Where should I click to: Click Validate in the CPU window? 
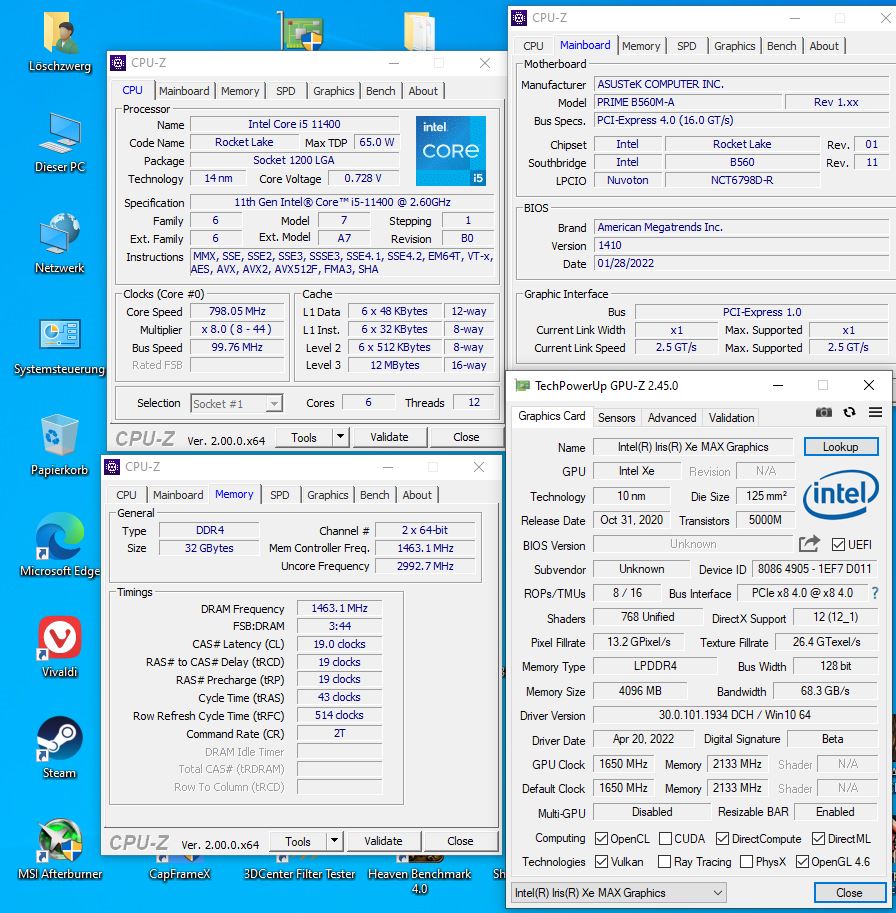click(389, 437)
